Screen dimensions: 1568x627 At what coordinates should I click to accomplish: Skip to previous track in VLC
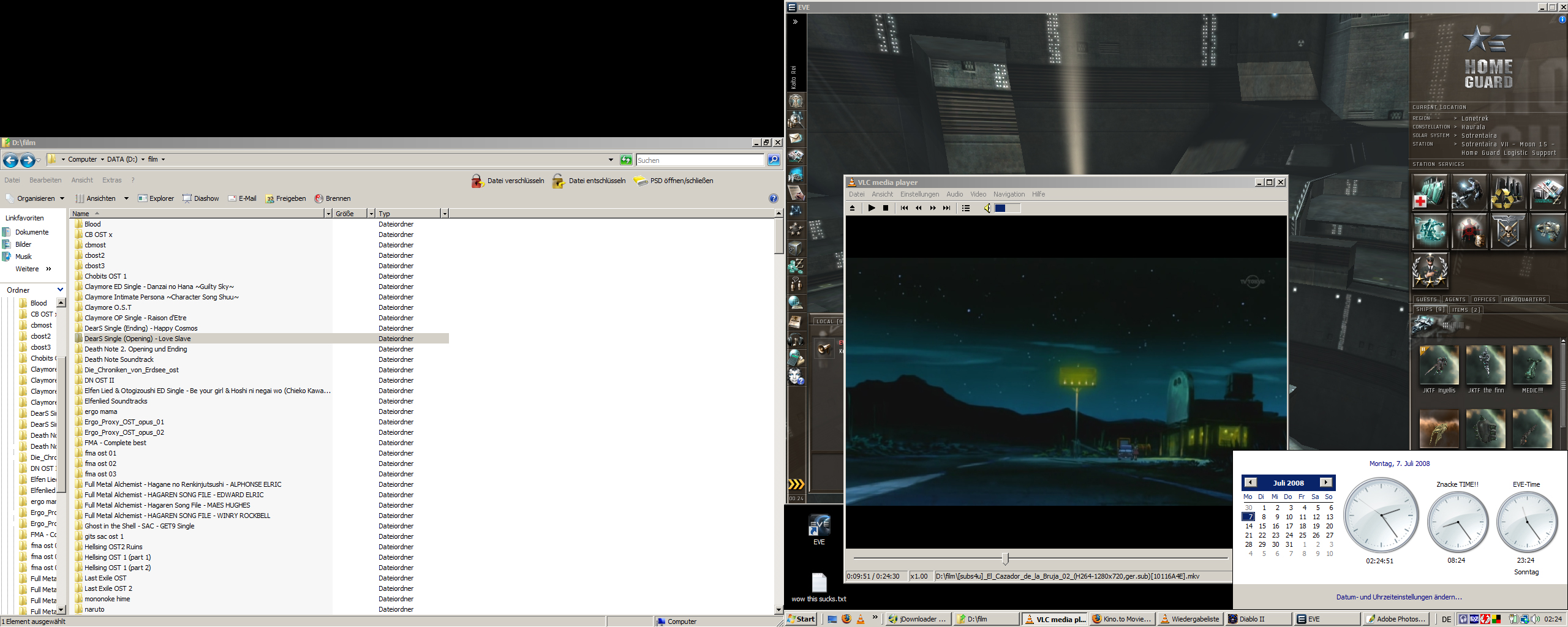tap(904, 208)
